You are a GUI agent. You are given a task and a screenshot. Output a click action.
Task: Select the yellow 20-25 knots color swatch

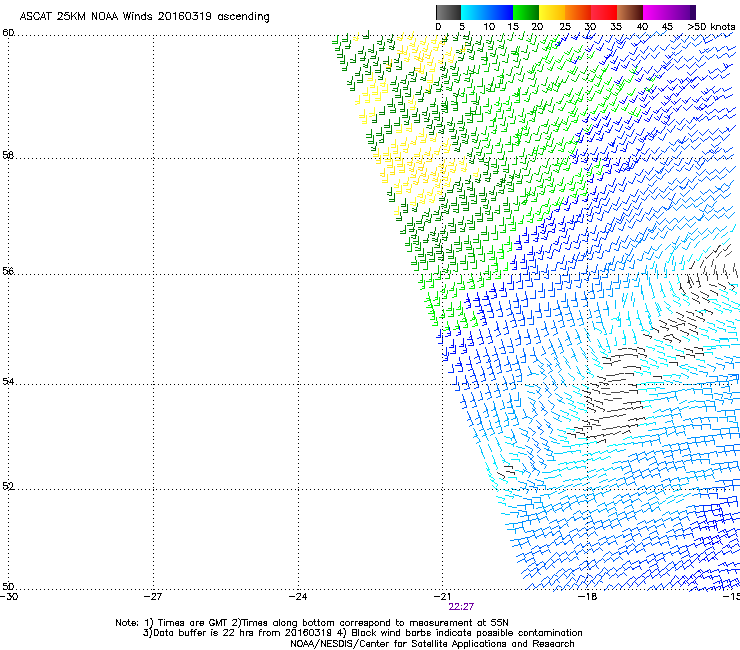(x=552, y=12)
